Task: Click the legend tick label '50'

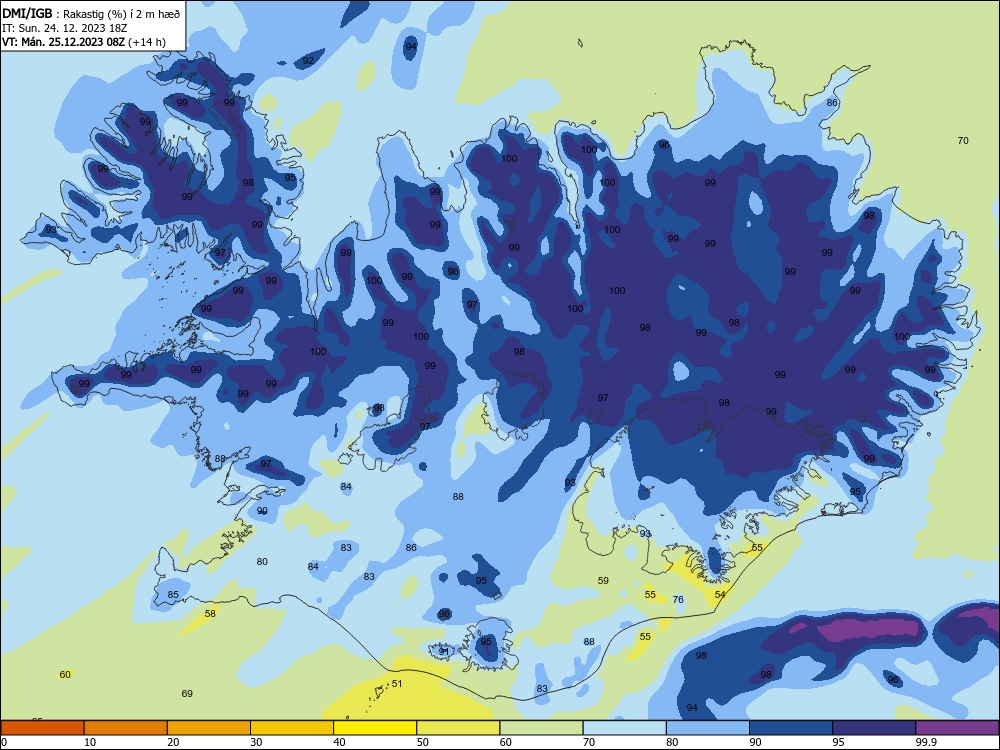Action: pyautogui.click(x=423, y=742)
